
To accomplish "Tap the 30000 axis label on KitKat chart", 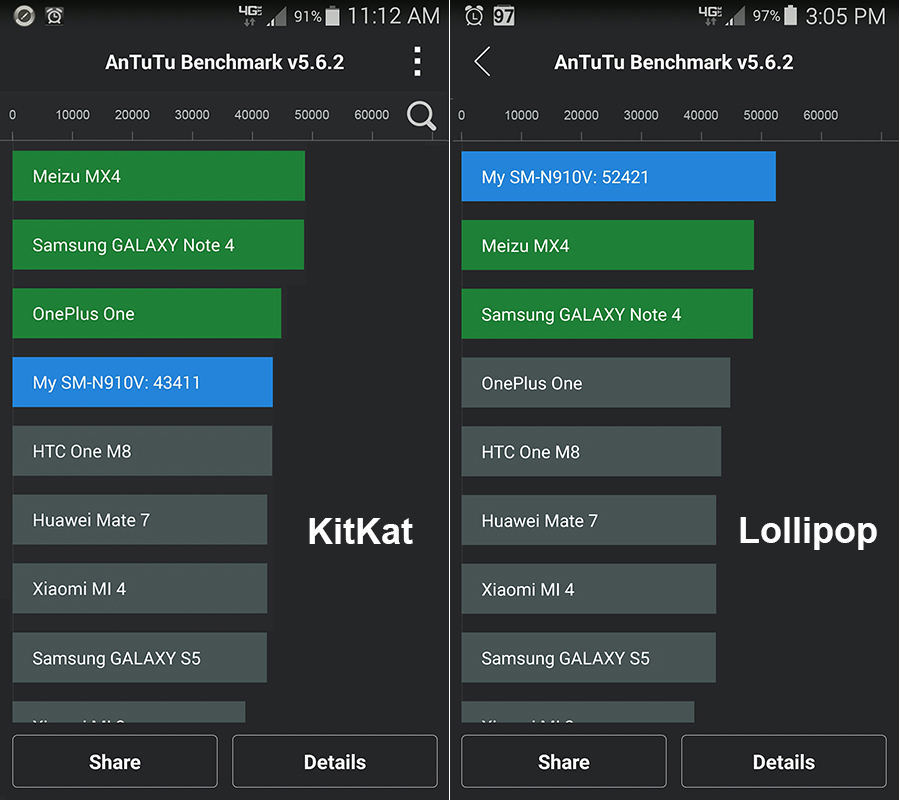I will point(192,115).
